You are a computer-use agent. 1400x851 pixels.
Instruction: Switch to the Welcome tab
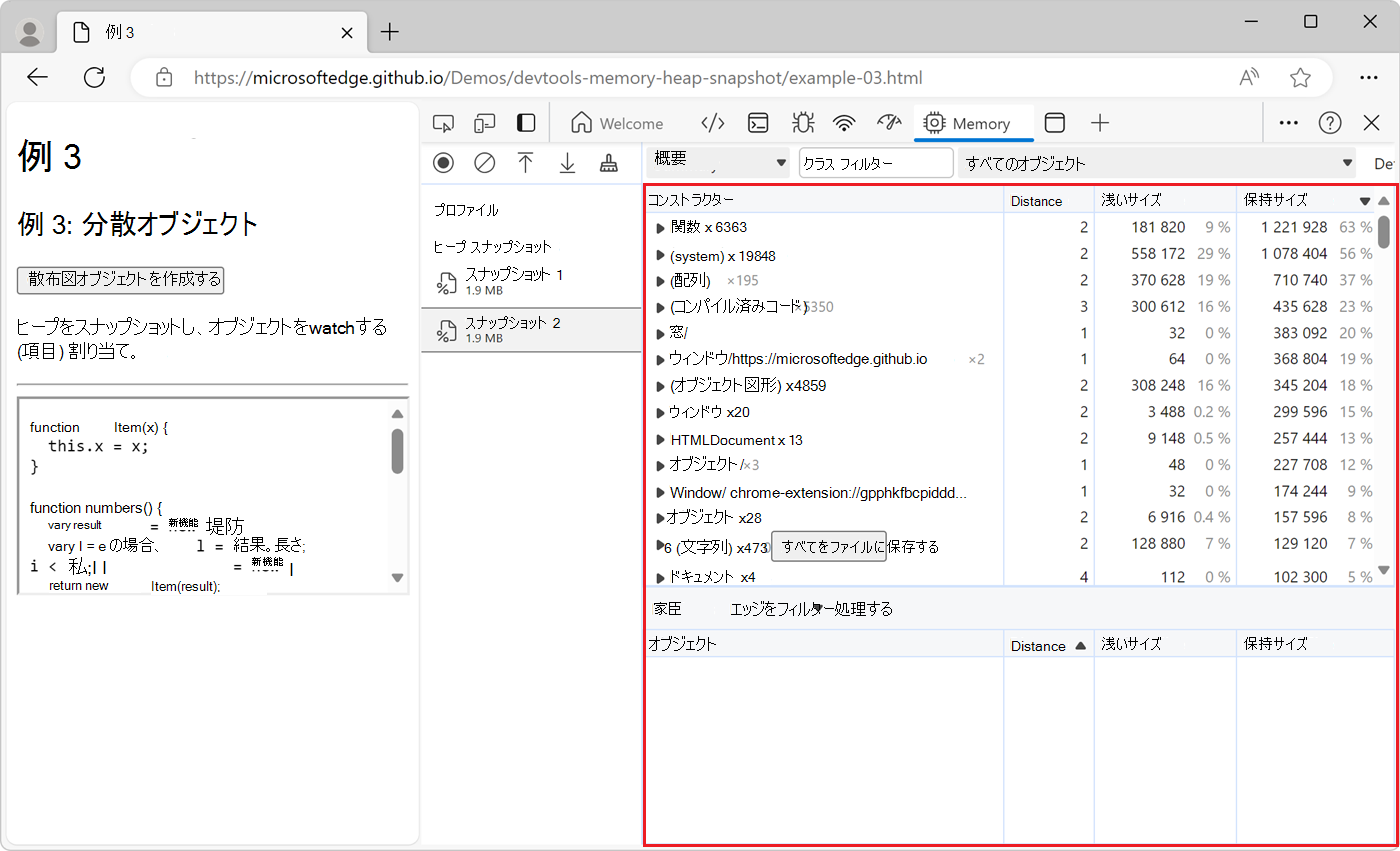pyautogui.click(x=617, y=123)
